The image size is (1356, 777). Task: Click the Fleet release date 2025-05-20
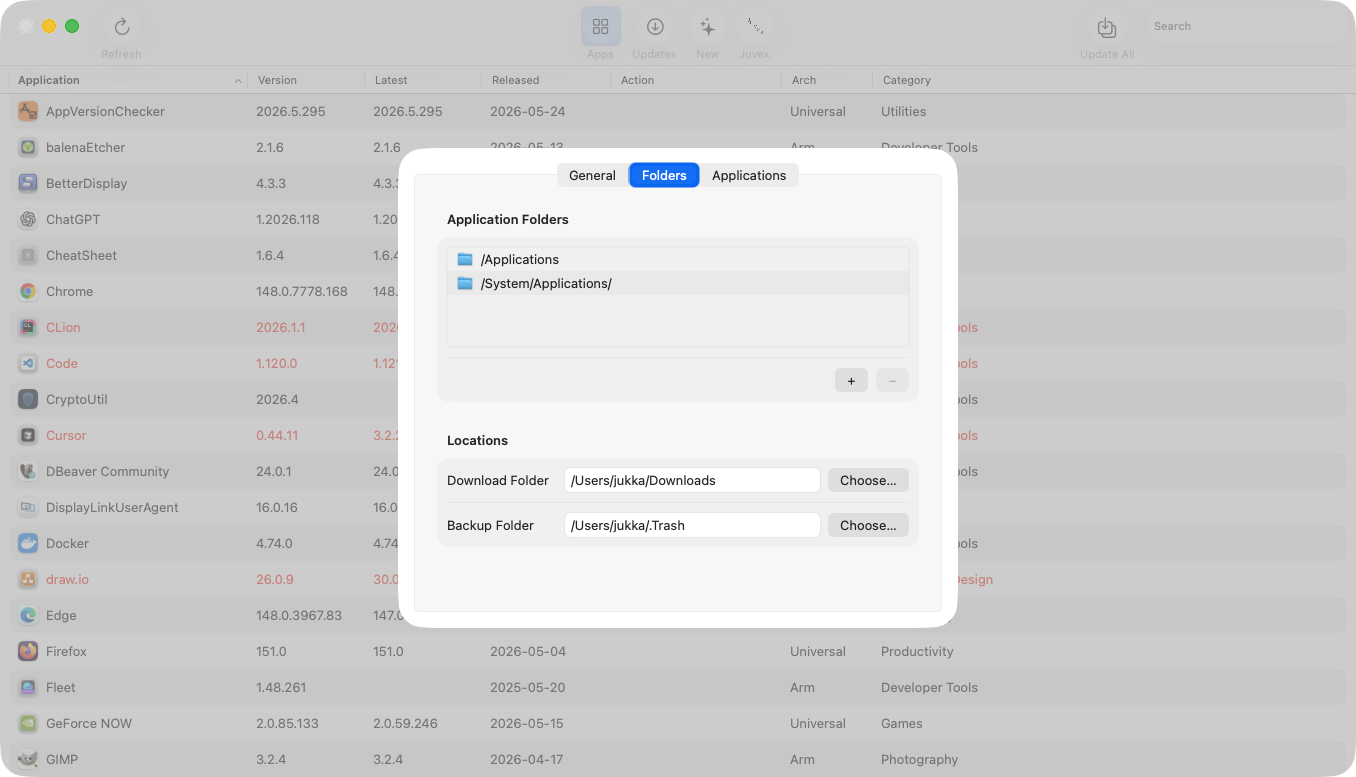pyautogui.click(x=528, y=687)
